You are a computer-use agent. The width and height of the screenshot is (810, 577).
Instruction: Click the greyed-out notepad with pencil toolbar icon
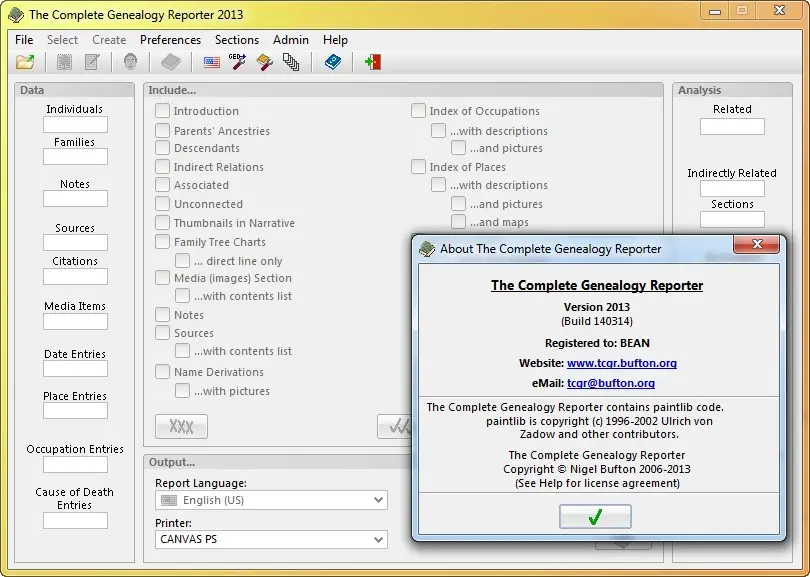[92, 63]
